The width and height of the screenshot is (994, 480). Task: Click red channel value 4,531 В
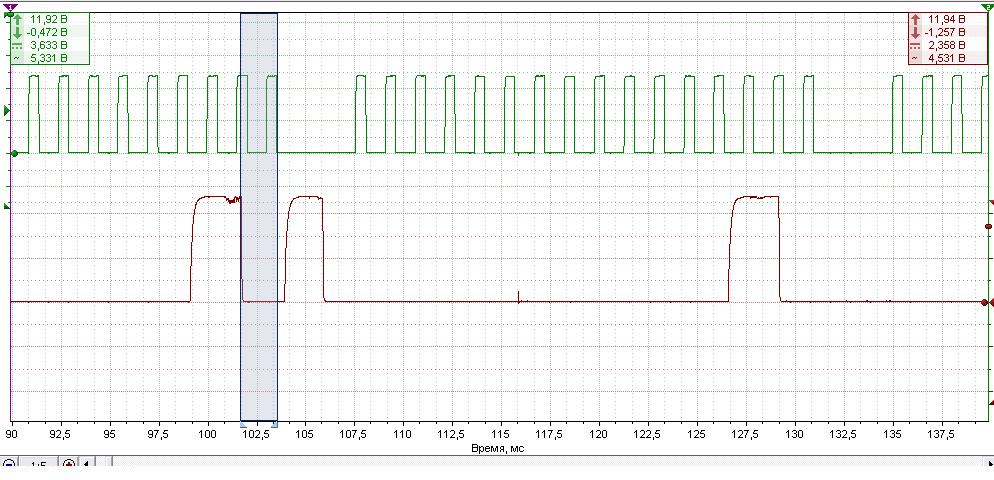946,58
